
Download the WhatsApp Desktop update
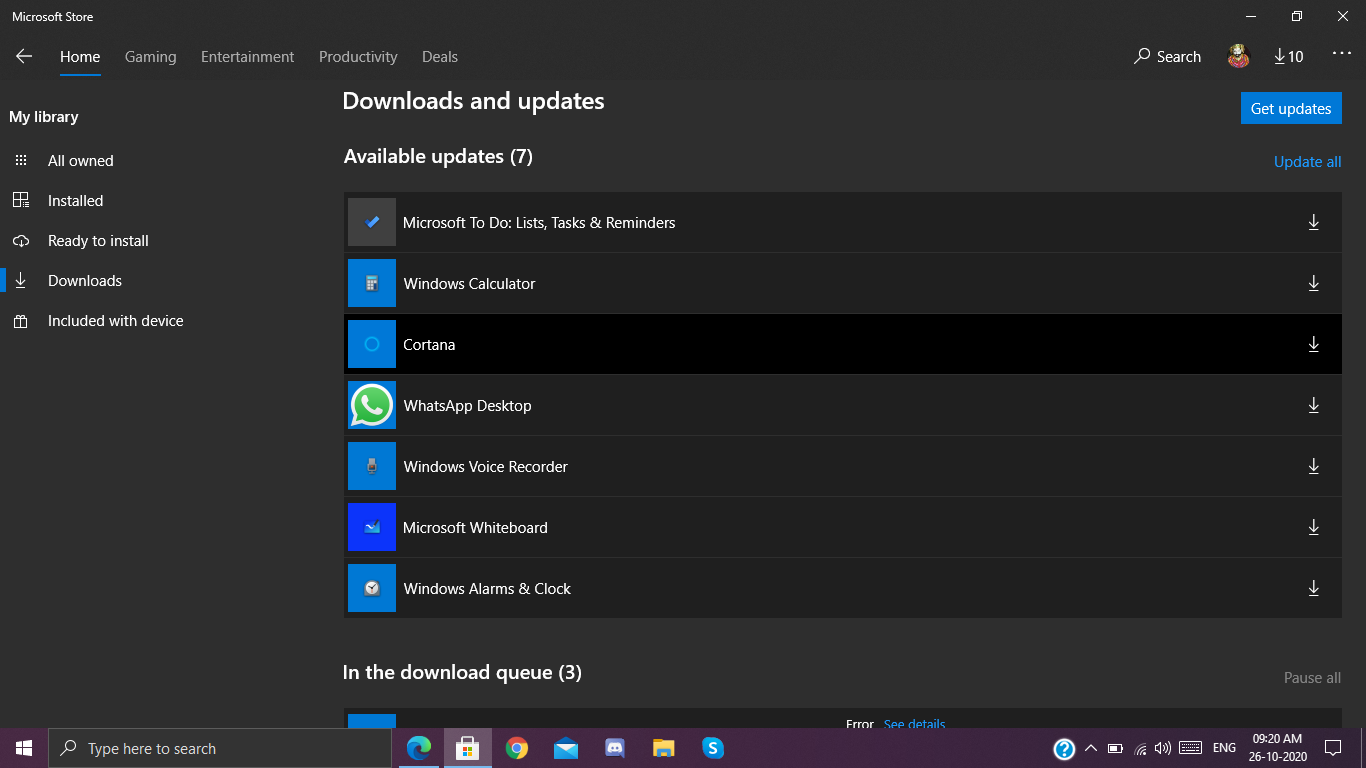1314,405
